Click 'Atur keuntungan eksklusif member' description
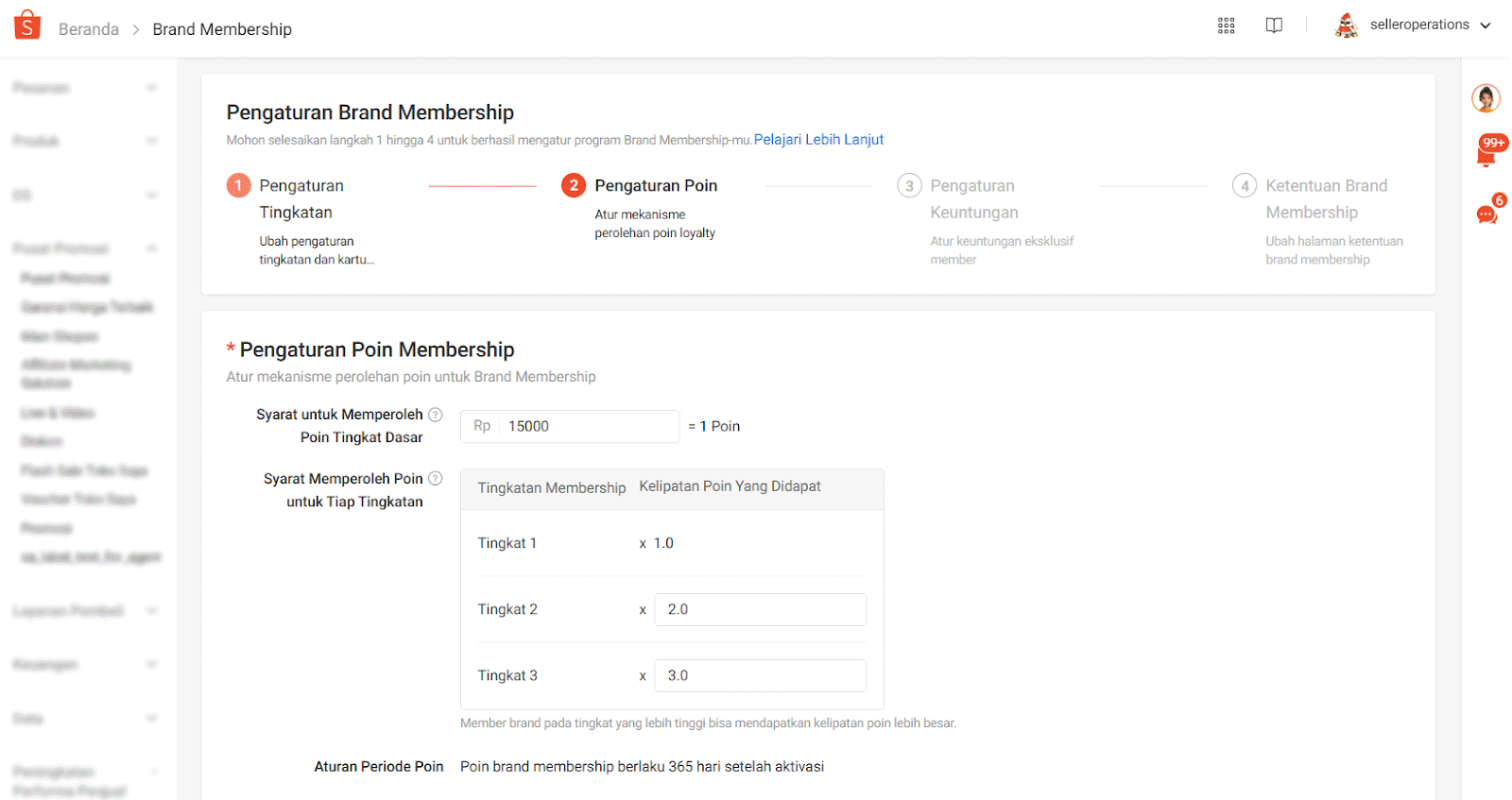The image size is (1512, 800). tap(1002, 250)
